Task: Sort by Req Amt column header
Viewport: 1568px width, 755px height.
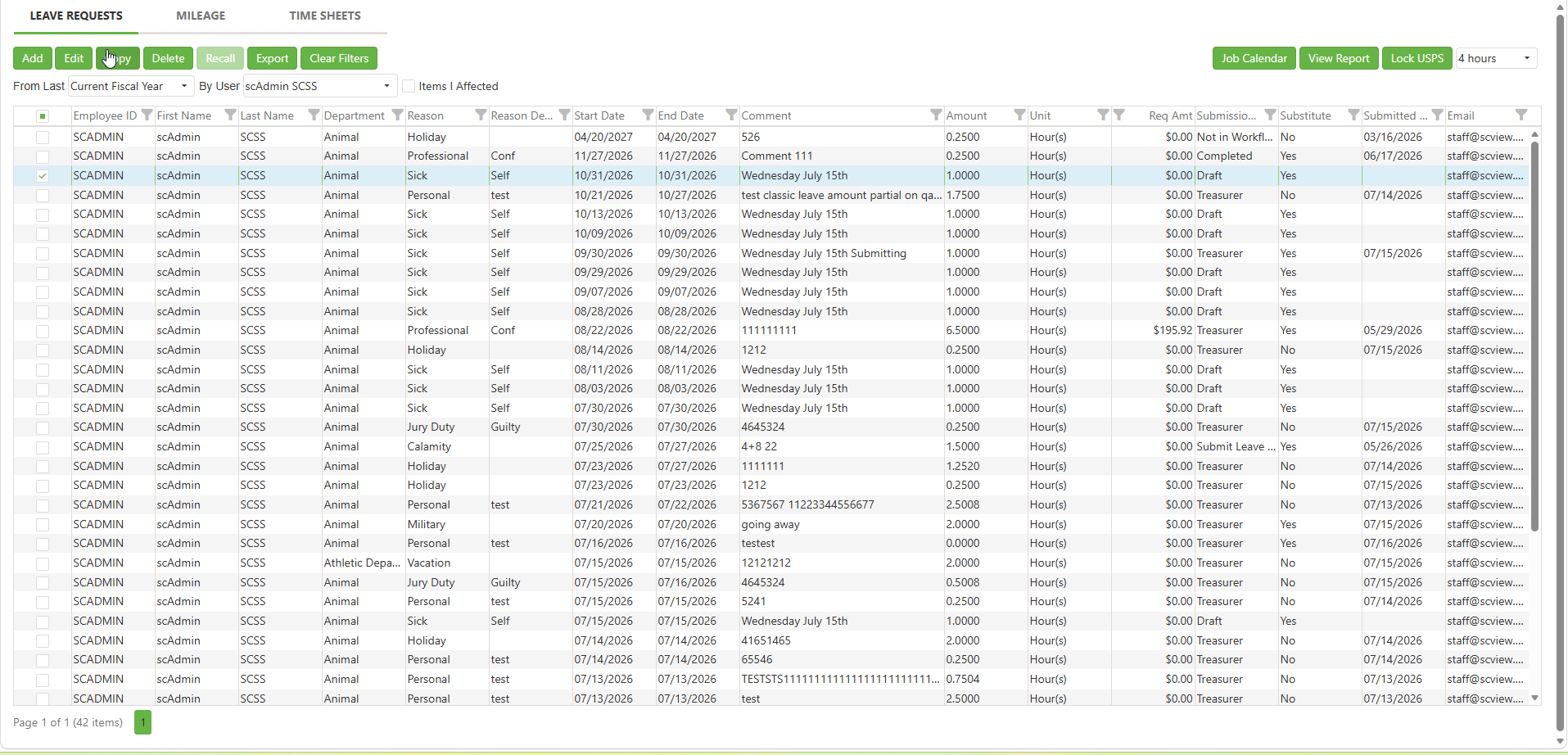Action: coord(1170,115)
